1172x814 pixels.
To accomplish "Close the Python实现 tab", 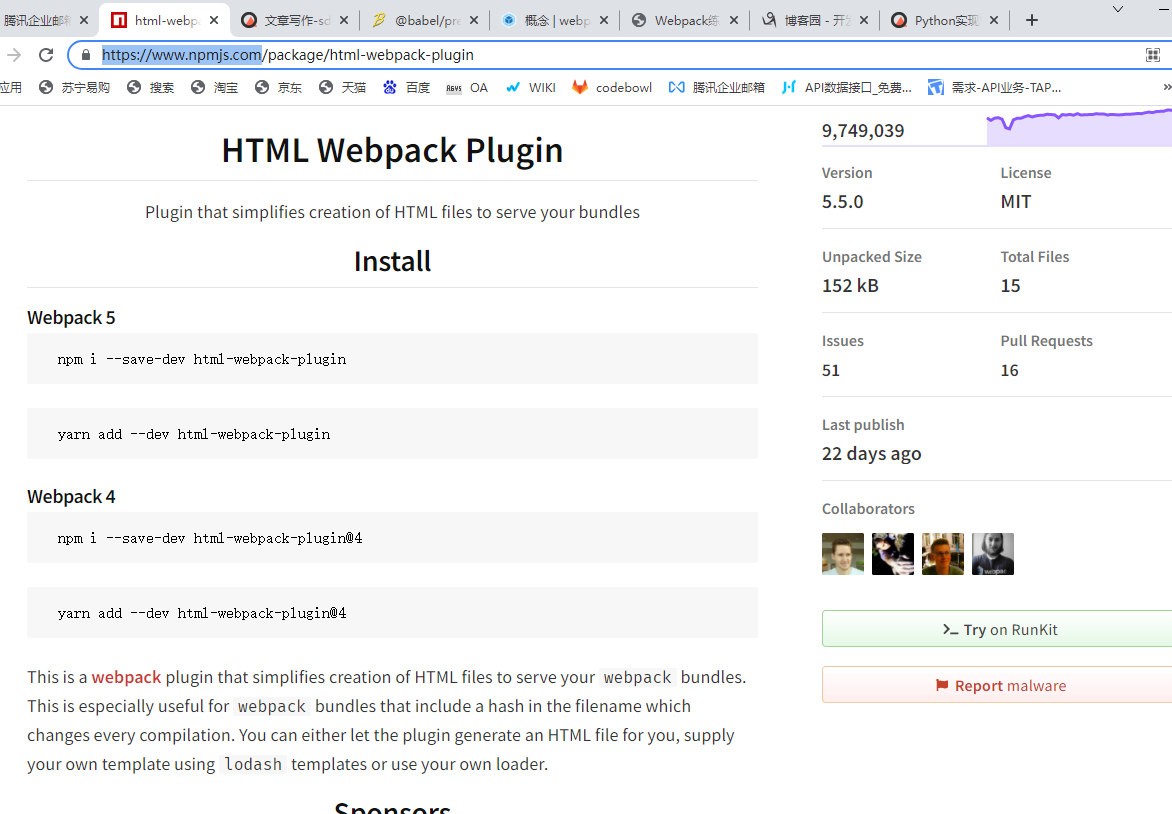I will pos(994,20).
